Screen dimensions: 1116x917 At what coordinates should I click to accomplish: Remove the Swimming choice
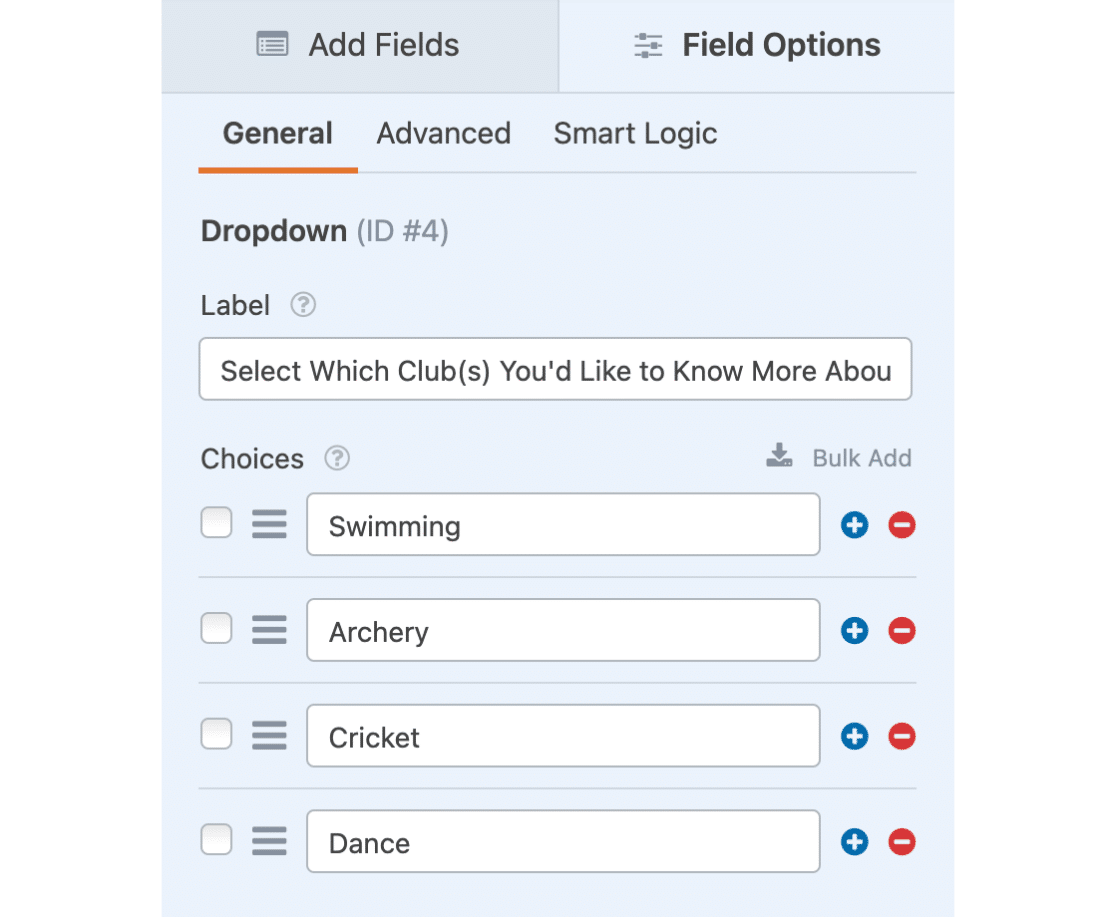(901, 525)
